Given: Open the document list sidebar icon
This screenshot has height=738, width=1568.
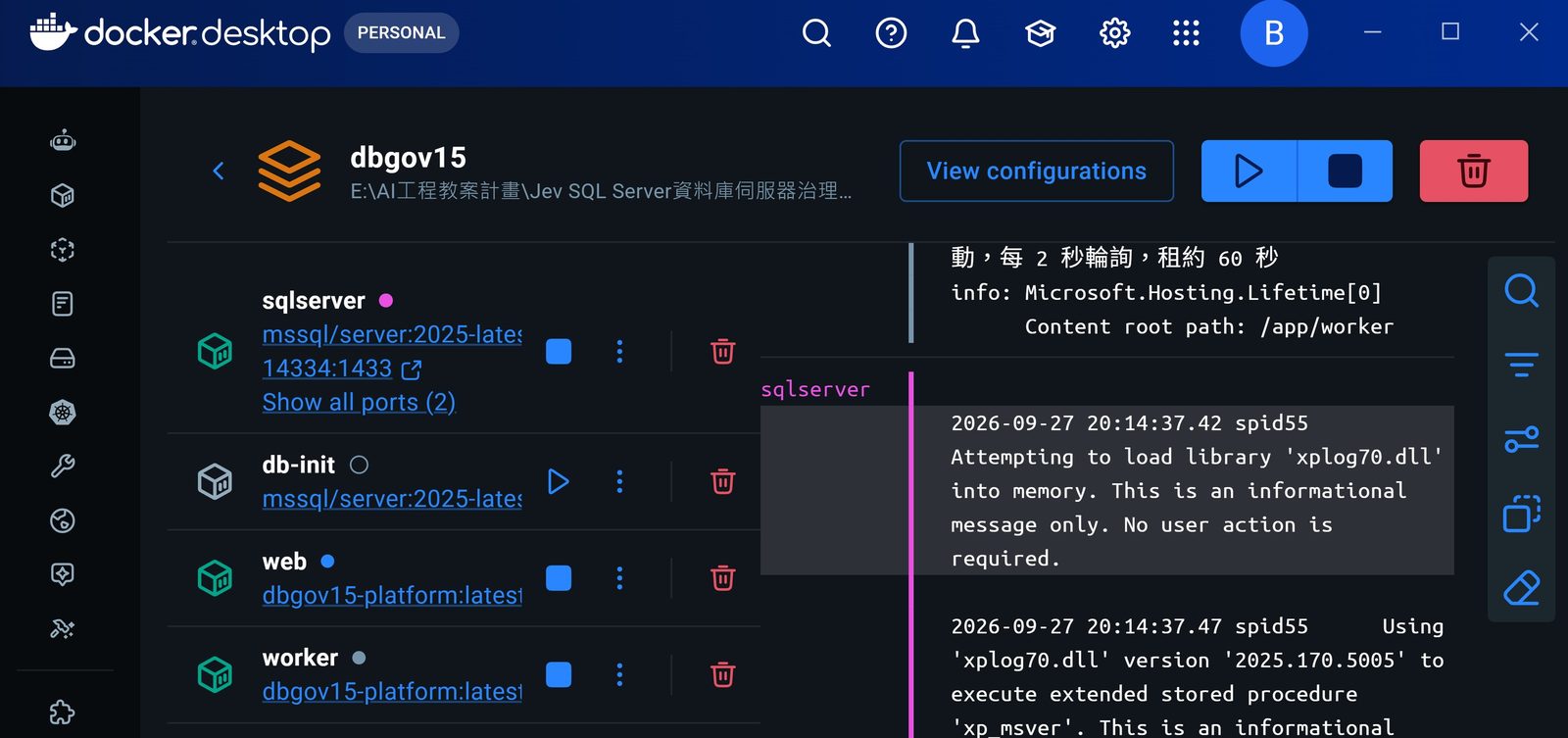Looking at the screenshot, I should point(63,304).
